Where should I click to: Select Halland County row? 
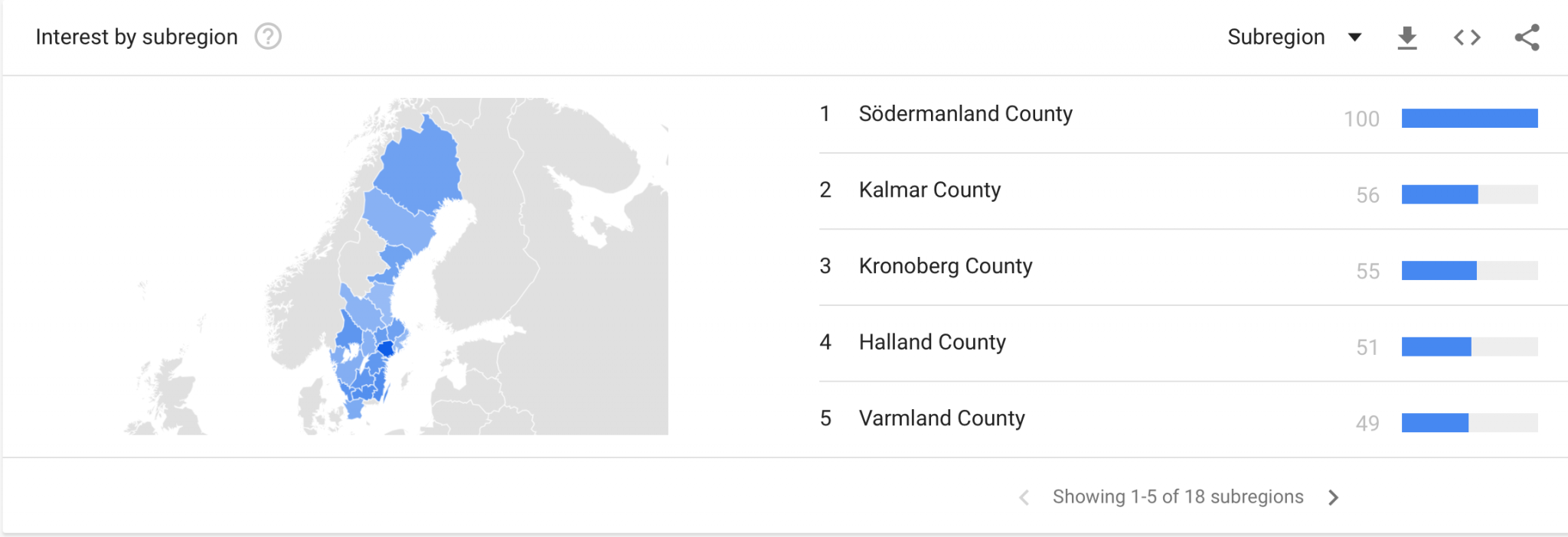click(x=932, y=342)
